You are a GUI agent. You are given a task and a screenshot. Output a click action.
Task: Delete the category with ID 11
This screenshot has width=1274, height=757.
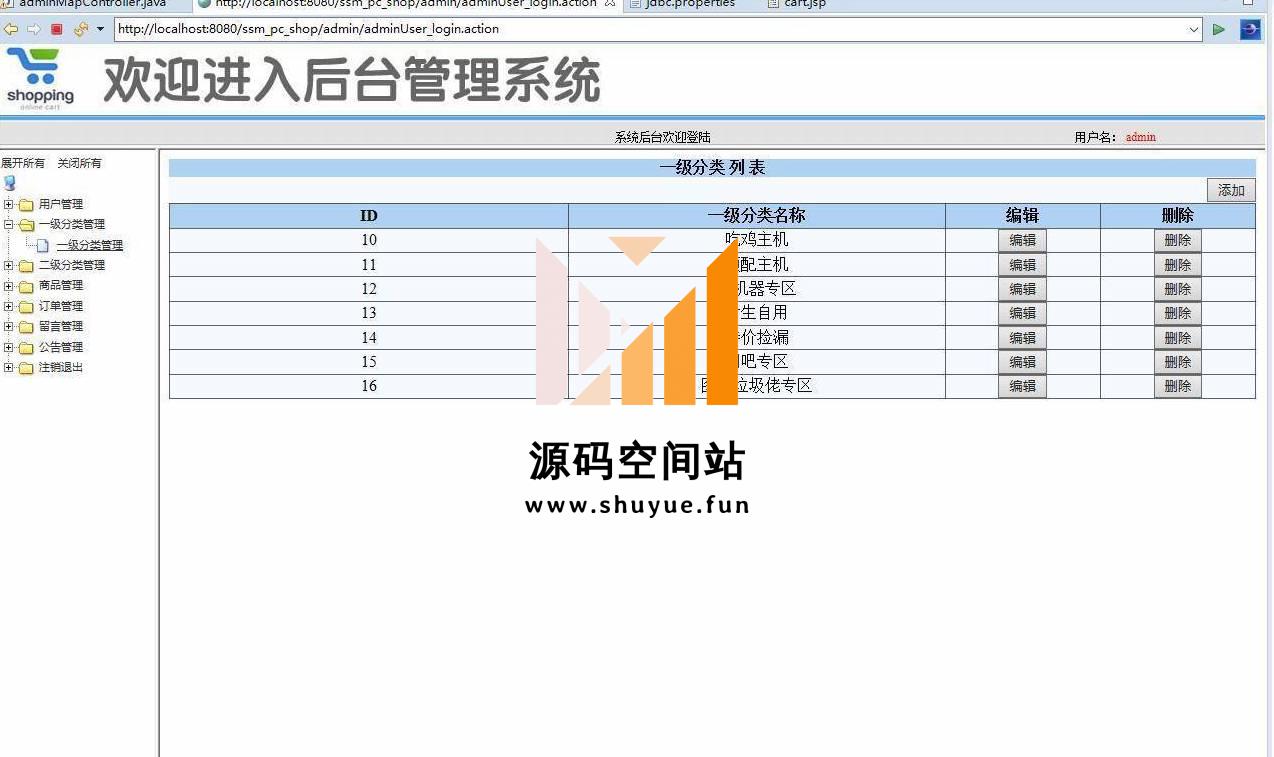point(1178,265)
